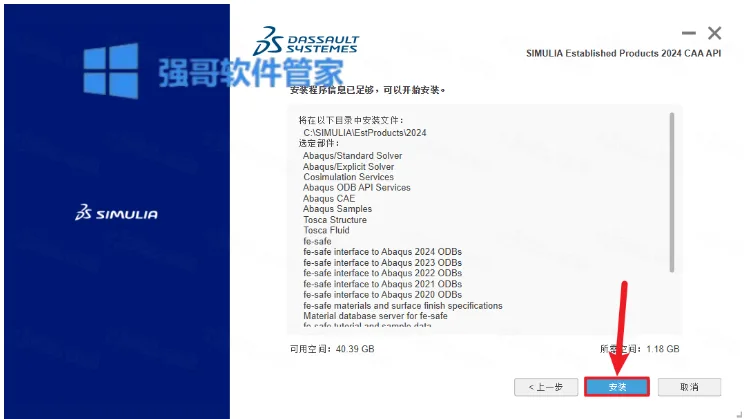Go back with the 上一步 button

tap(546, 387)
